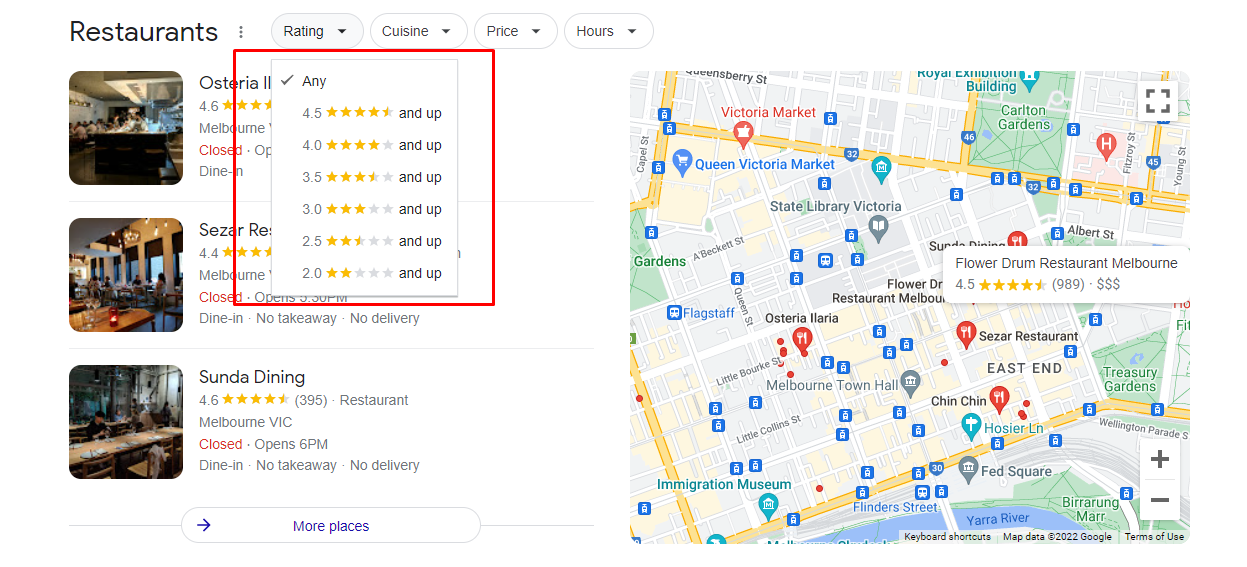The image size is (1247, 567).
Task: Zoom out on the map
Action: [x=1160, y=499]
